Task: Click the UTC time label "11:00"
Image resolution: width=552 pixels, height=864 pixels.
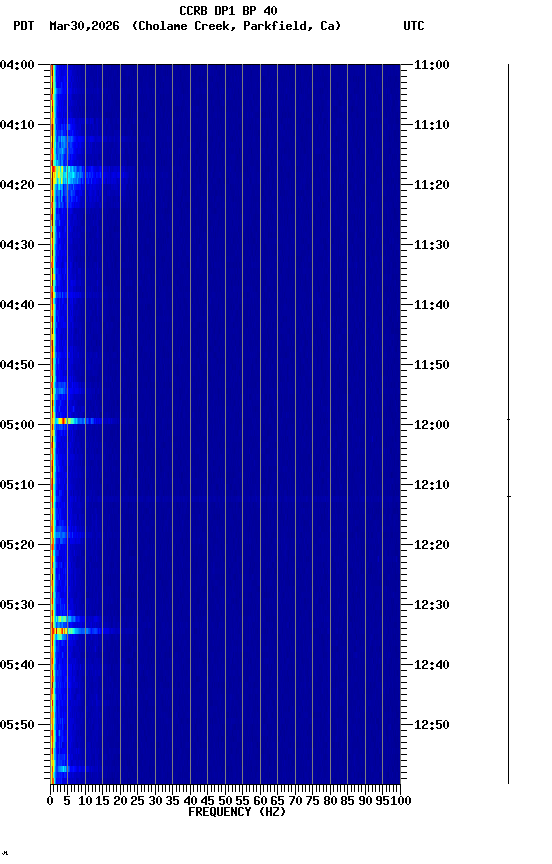Action: coord(431,65)
